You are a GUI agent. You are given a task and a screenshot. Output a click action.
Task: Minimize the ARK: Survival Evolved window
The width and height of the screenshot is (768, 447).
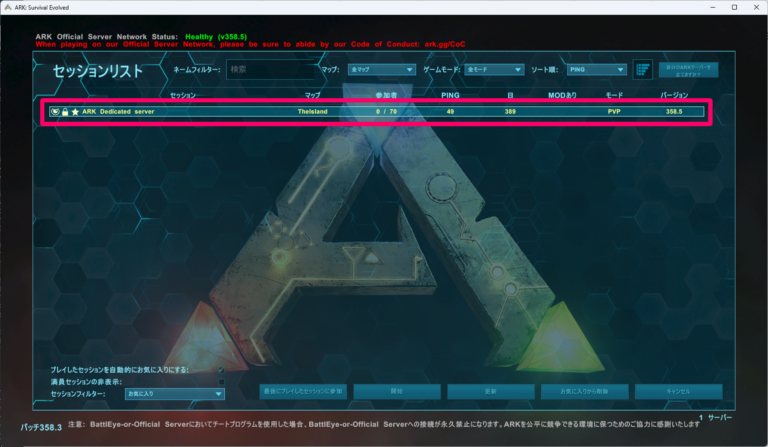[x=713, y=7]
